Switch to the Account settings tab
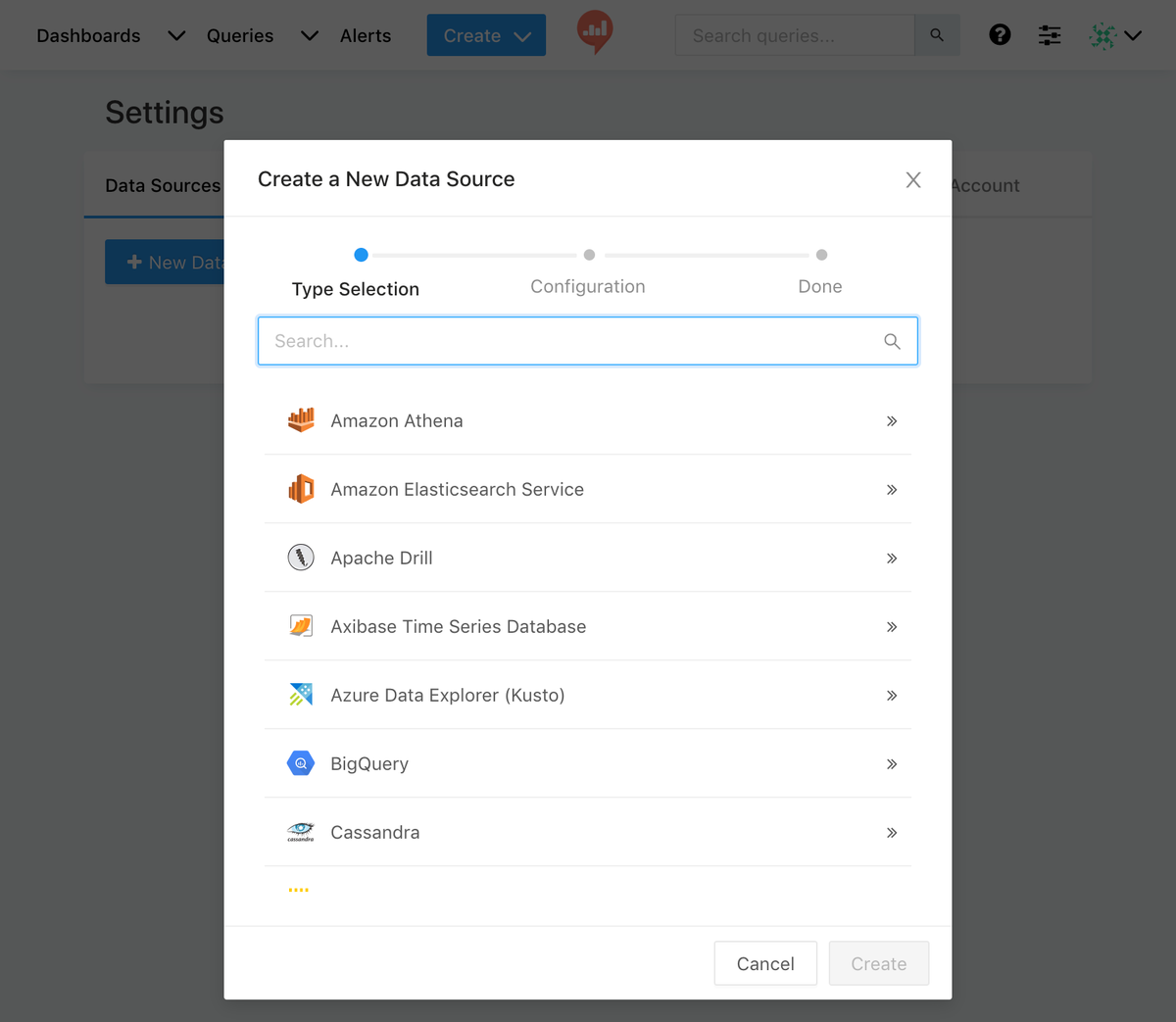Screen dimensions: 1176x1022 (984, 185)
